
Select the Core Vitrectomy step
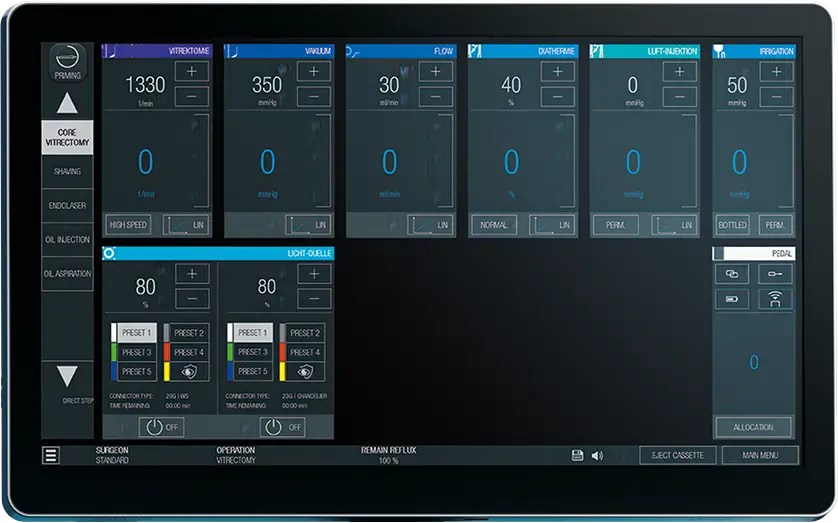pyautogui.click(x=67, y=137)
